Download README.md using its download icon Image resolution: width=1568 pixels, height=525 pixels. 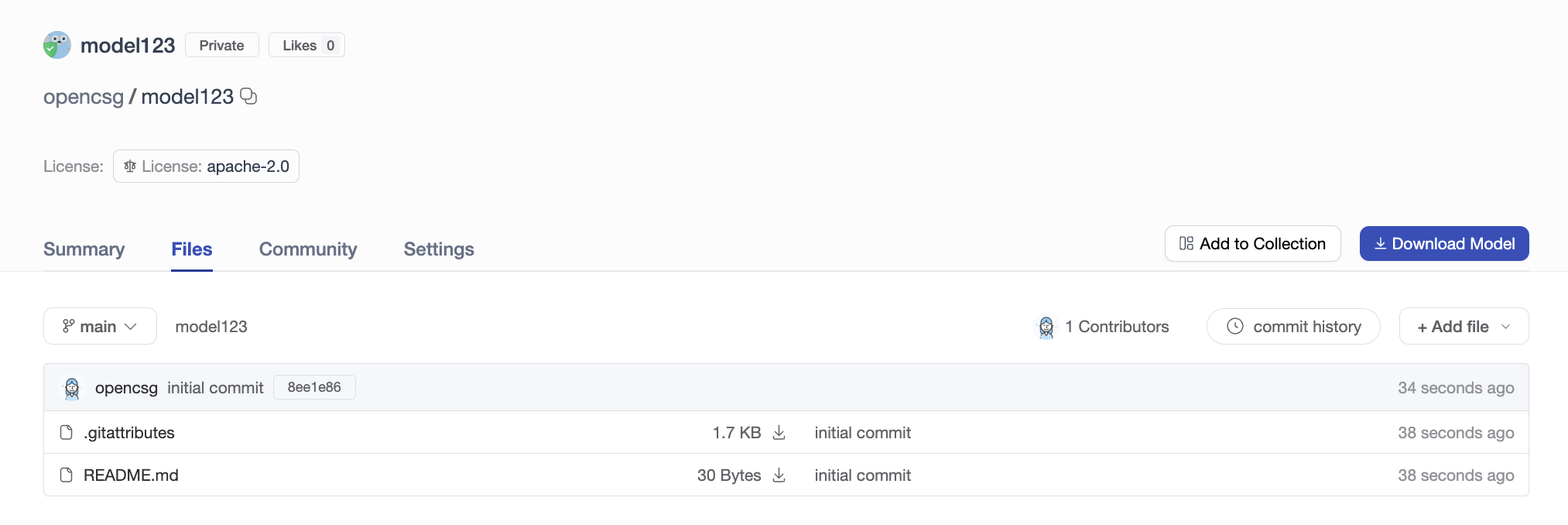pos(779,475)
